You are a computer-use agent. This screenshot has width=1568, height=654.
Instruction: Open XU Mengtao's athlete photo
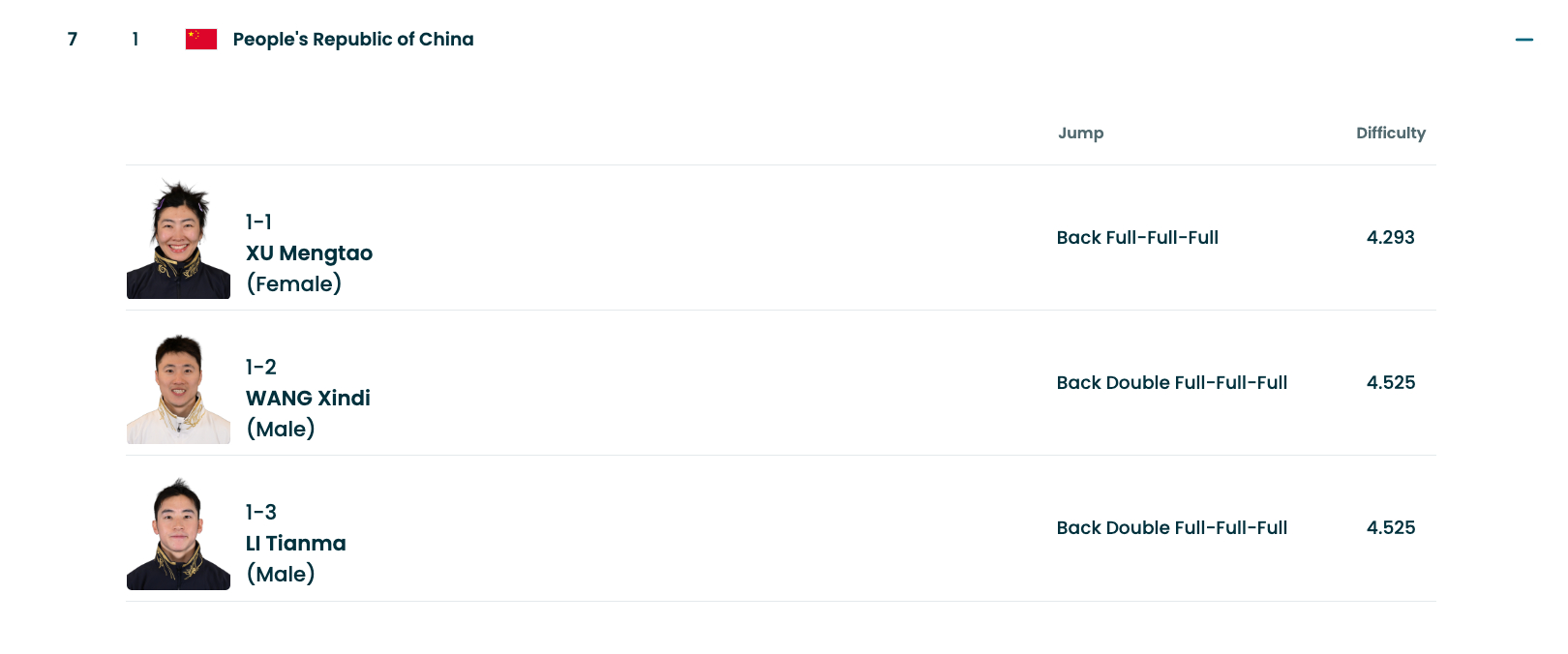pyautogui.click(x=178, y=238)
